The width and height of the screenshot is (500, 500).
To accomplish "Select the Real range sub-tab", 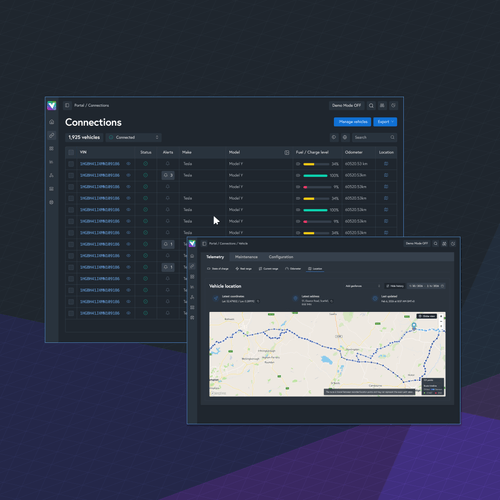I will coord(244,269).
